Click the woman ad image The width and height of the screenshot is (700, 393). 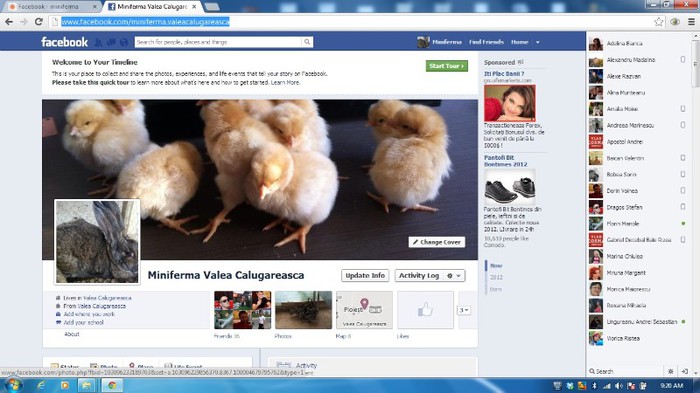coord(510,103)
